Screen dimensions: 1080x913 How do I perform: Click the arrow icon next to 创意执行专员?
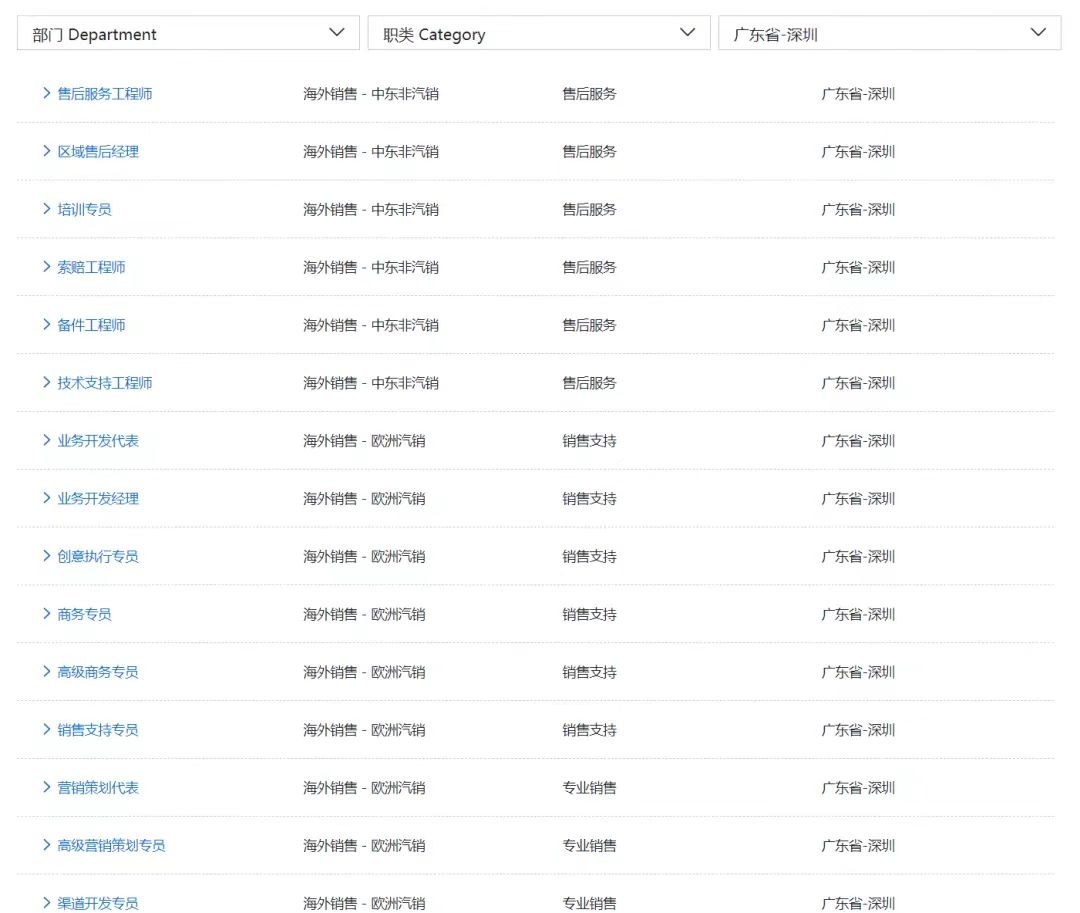46,556
